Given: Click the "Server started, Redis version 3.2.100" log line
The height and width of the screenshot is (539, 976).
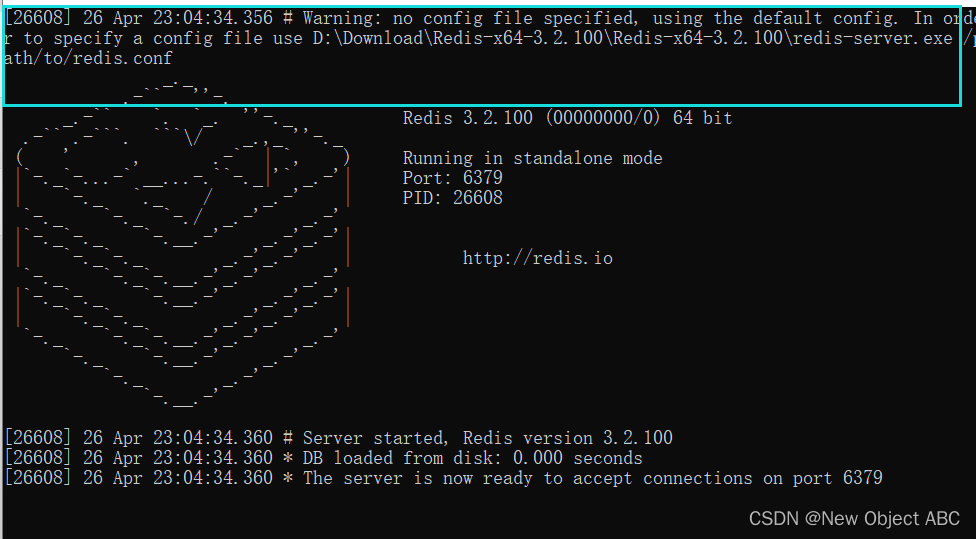Looking at the screenshot, I should tap(339, 438).
